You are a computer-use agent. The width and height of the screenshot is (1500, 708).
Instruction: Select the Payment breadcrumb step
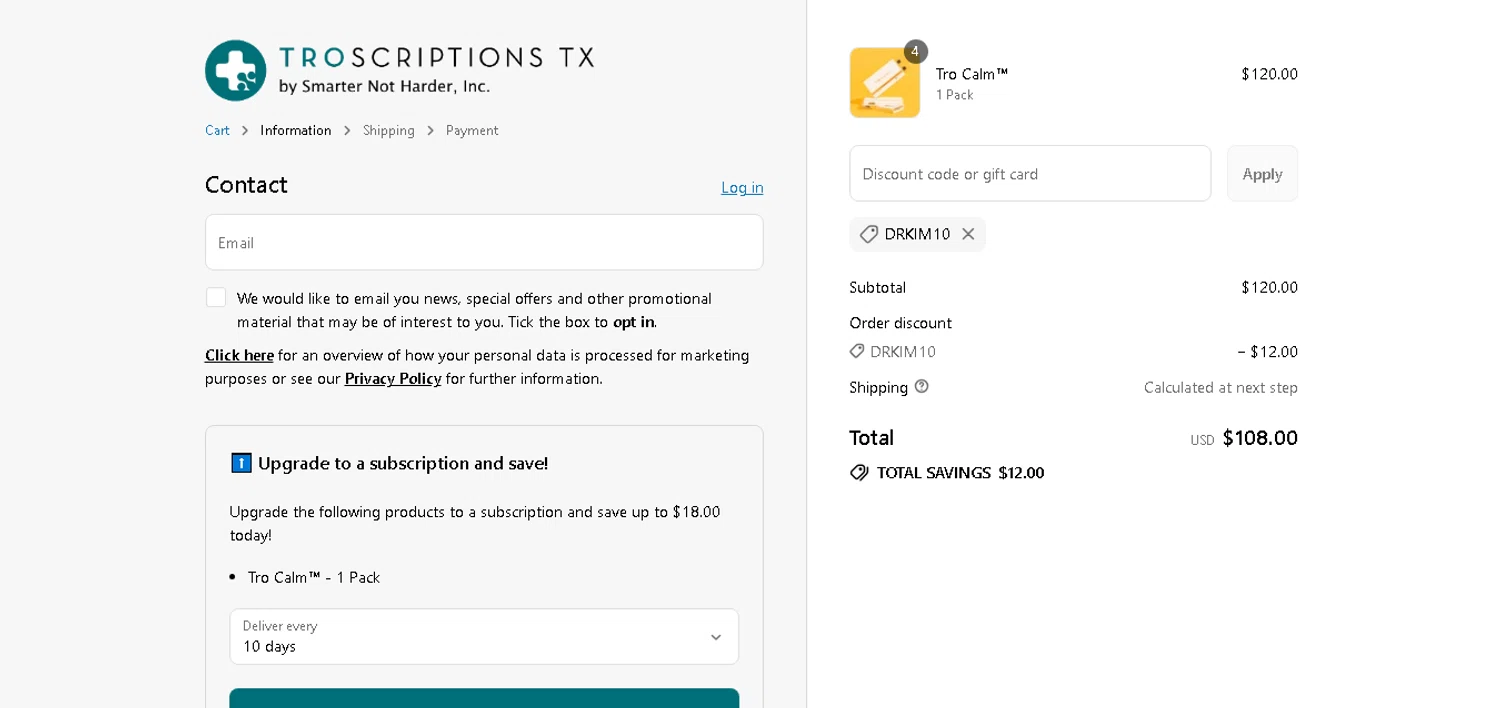(472, 130)
